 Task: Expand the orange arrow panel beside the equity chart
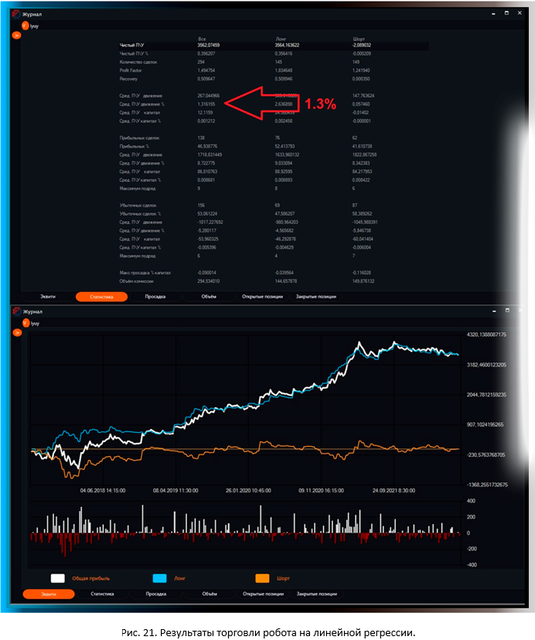pyautogui.click(x=17, y=333)
